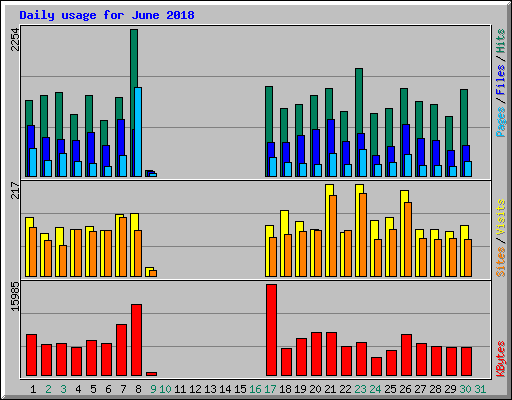This screenshot has height=400, width=512.
Task: Click day 27 on the x-axis
Action: [420, 389]
